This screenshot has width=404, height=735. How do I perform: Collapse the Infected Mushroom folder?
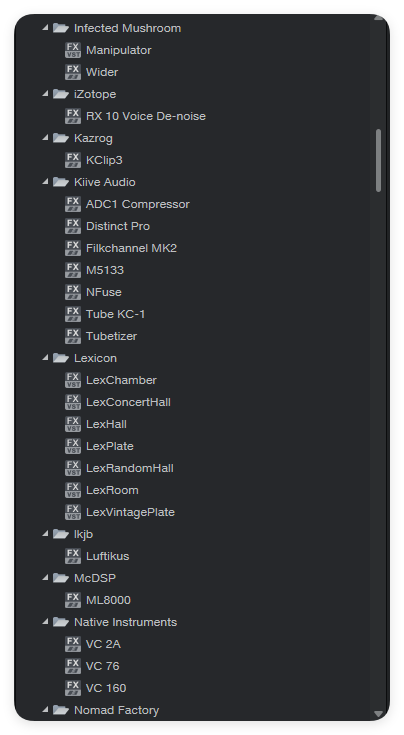point(45,28)
